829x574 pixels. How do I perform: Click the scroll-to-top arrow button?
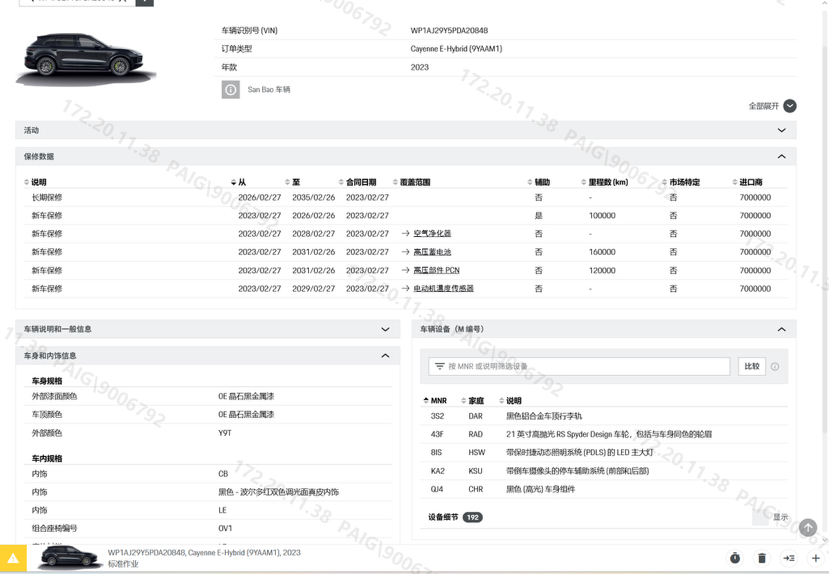coord(808,527)
